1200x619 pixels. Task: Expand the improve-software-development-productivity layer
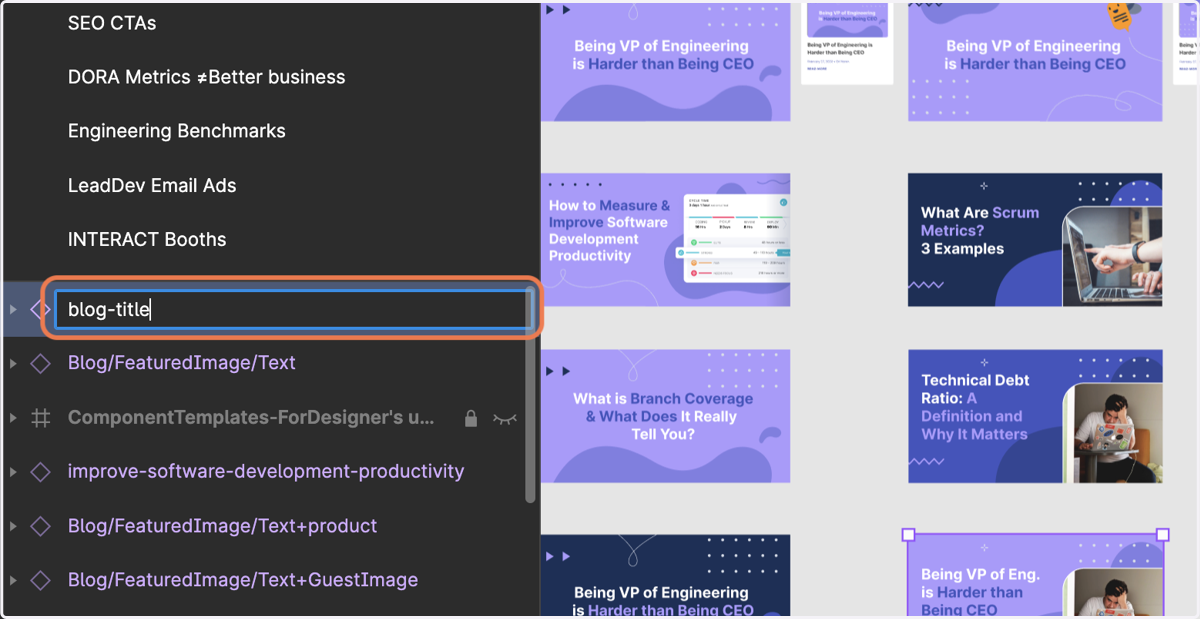13,471
